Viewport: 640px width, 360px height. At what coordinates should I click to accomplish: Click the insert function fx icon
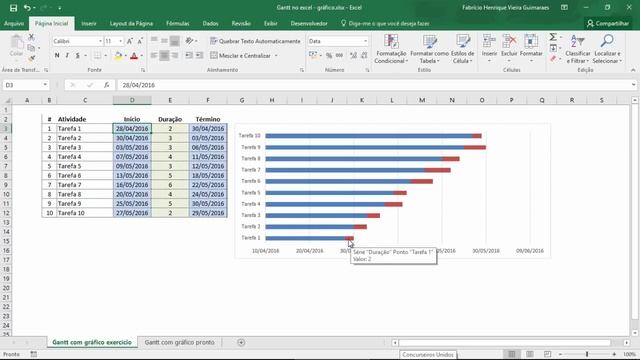tap(107, 85)
